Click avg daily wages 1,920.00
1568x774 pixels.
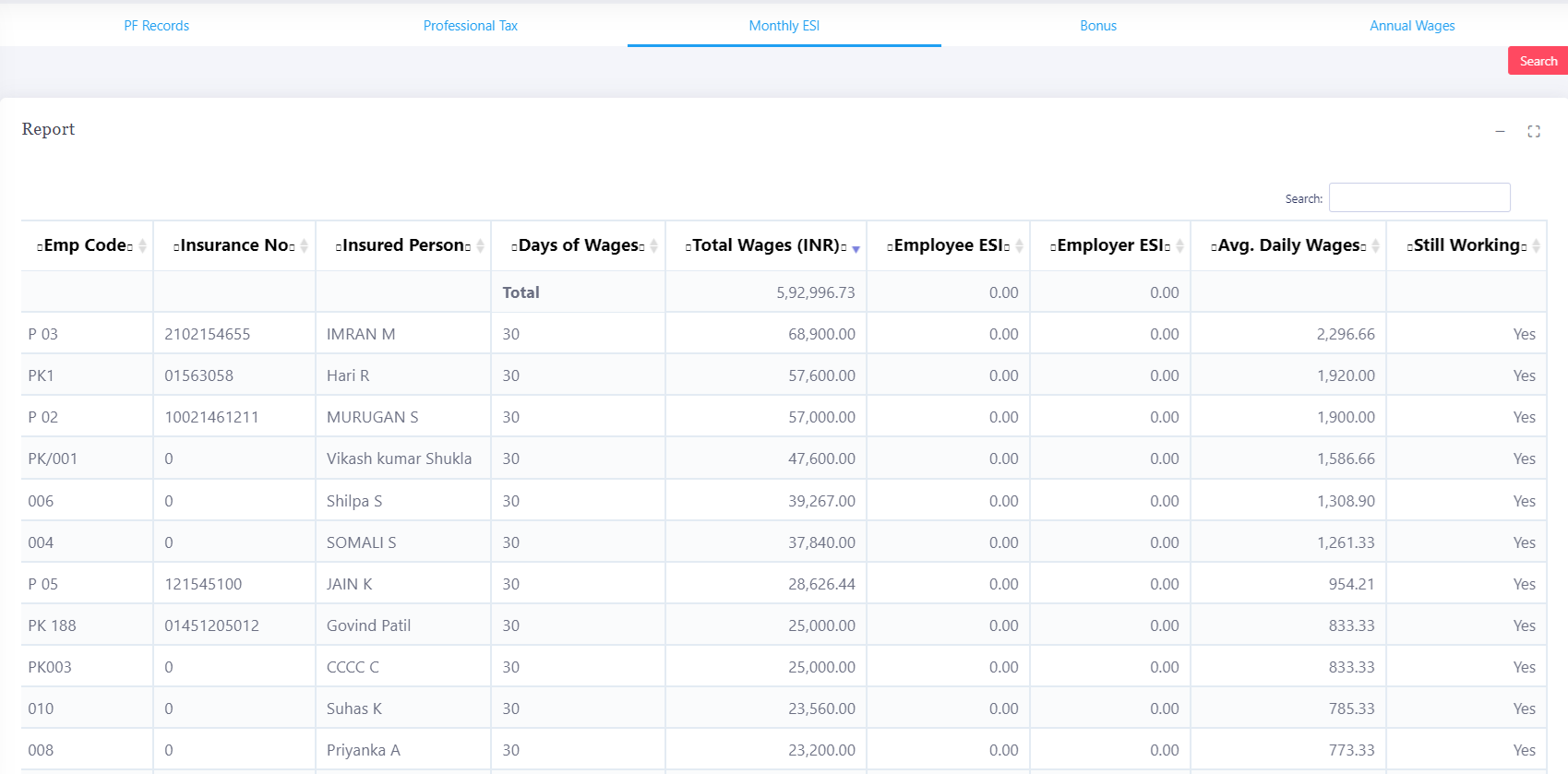pos(1346,375)
